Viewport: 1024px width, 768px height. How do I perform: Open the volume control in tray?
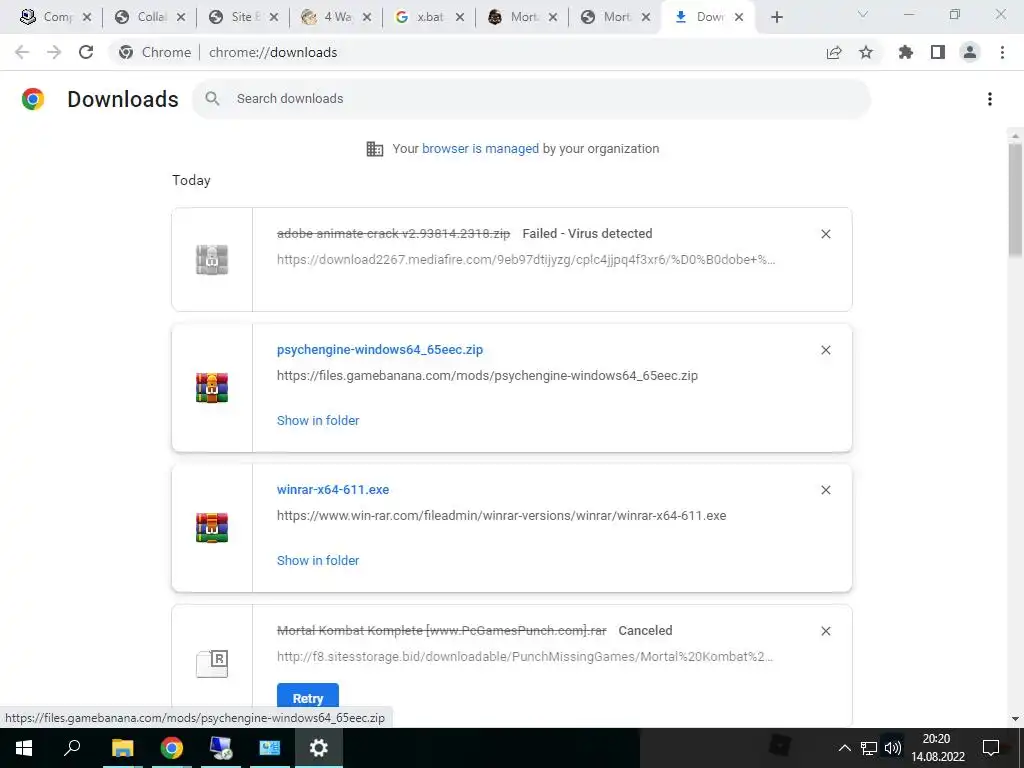(x=892, y=748)
